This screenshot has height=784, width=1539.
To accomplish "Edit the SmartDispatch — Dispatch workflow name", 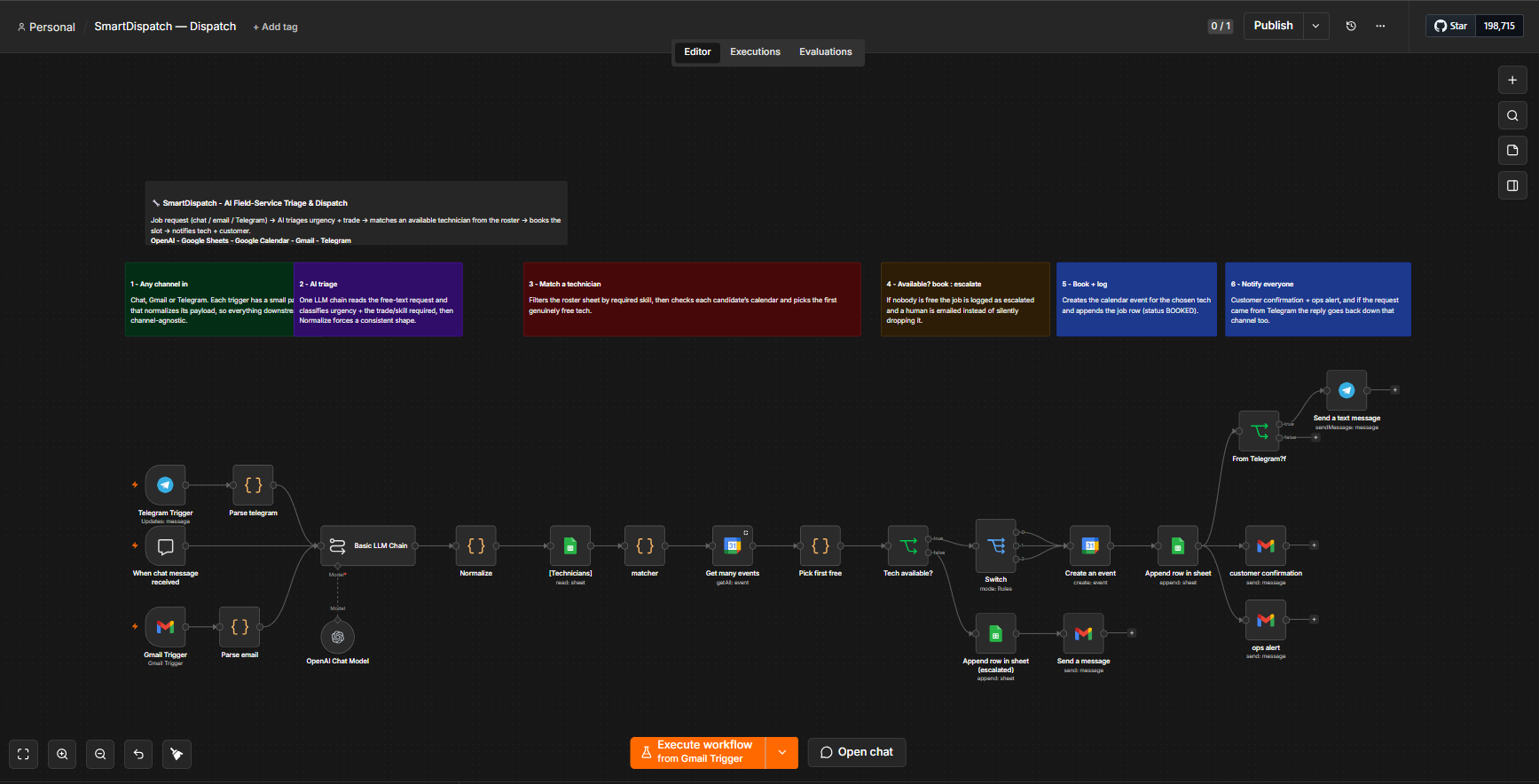I will click(x=165, y=27).
